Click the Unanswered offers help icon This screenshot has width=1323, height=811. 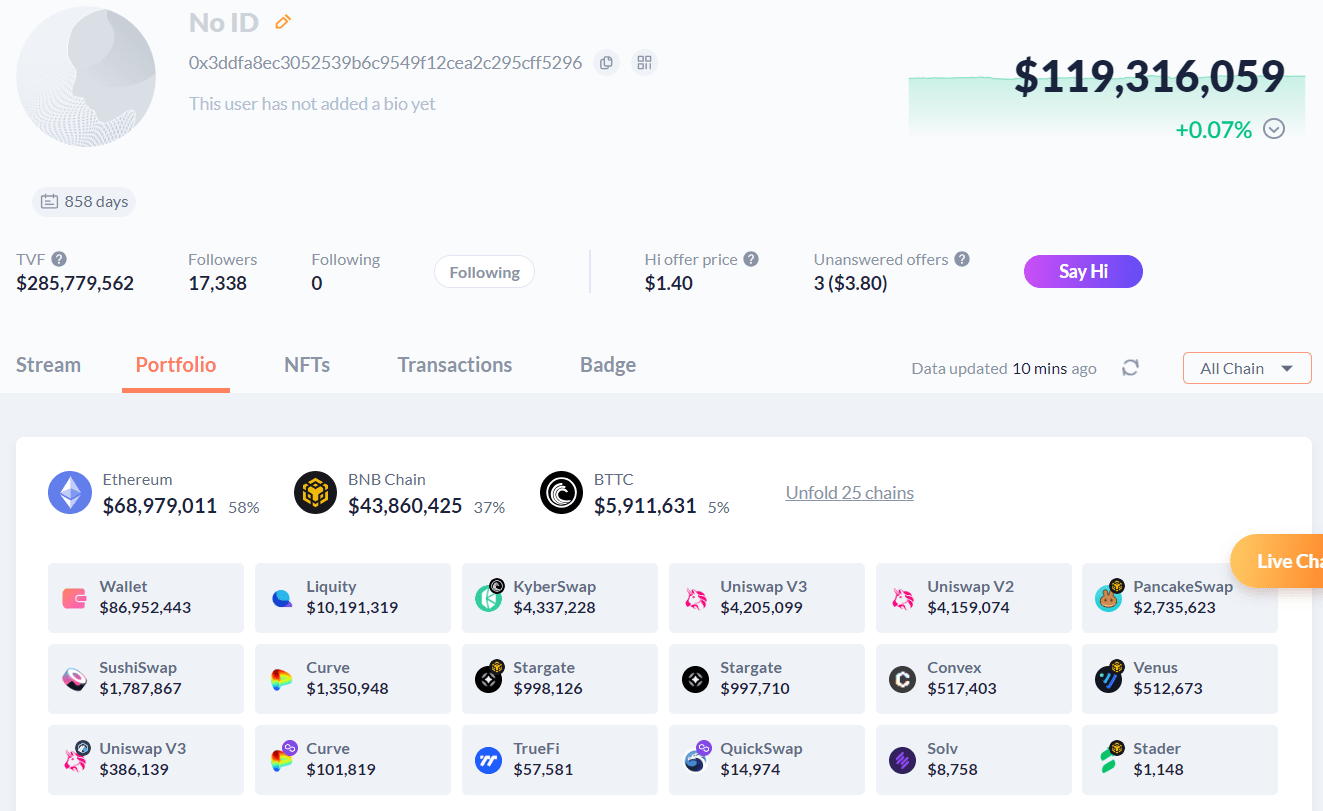pyautogui.click(x=962, y=259)
